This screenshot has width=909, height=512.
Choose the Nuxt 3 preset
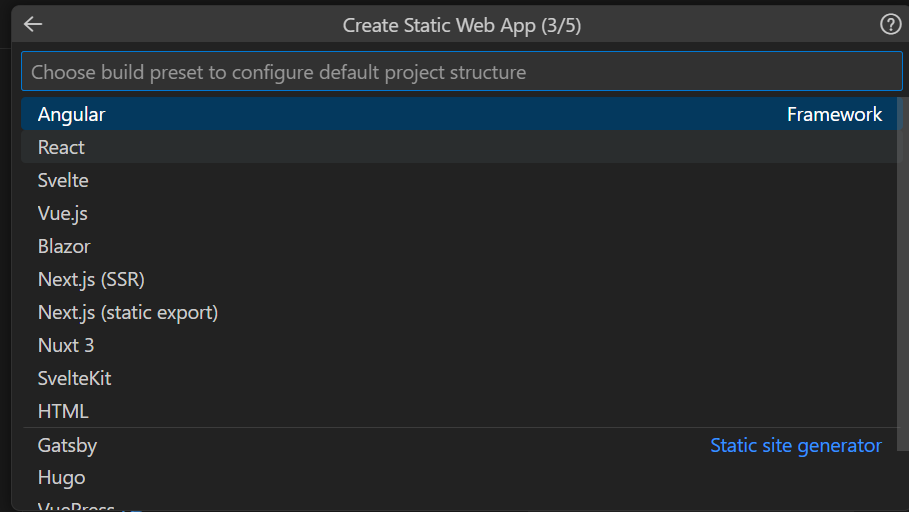pyautogui.click(x=66, y=346)
